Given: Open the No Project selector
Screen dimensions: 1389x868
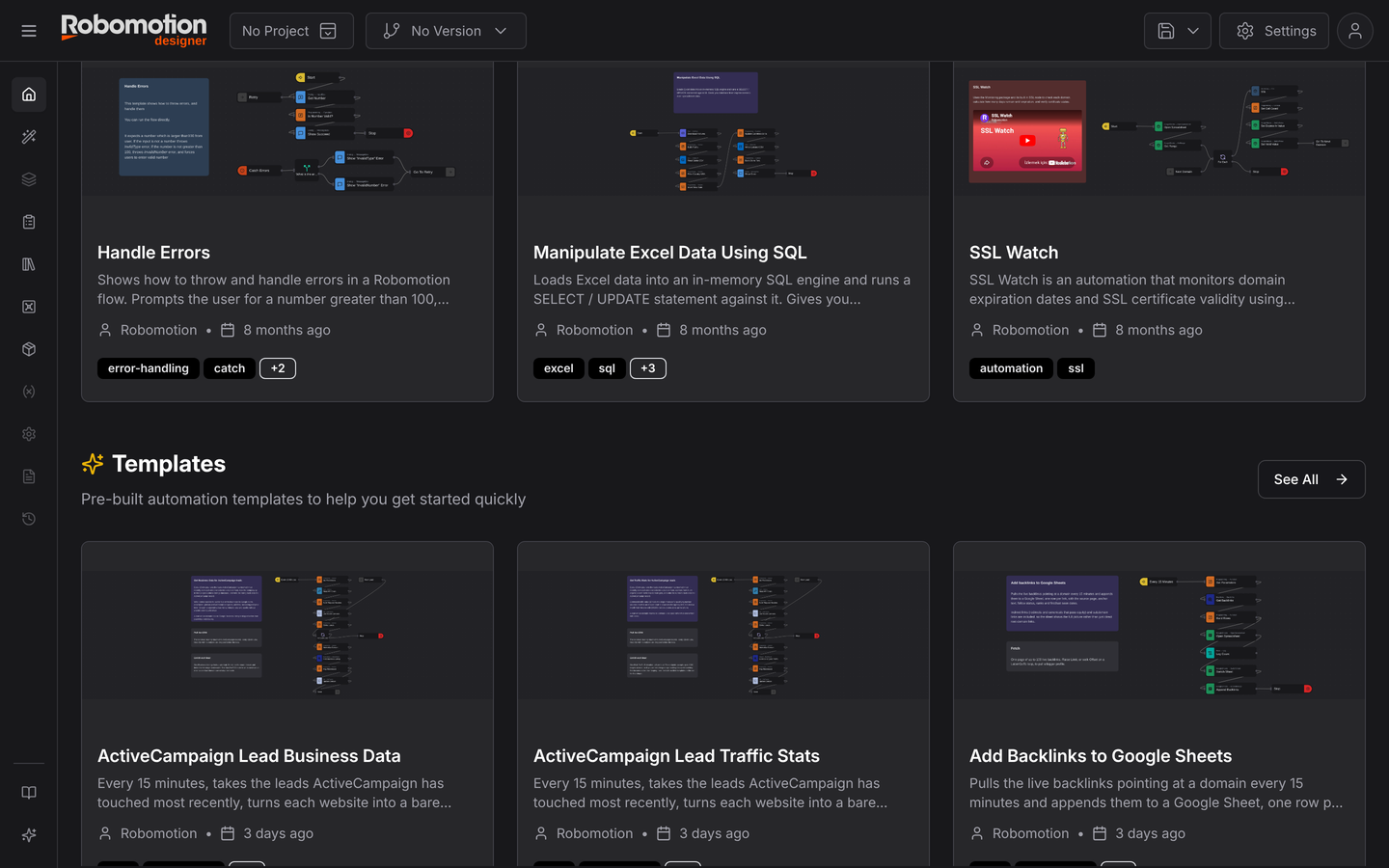Looking at the screenshot, I should point(291,31).
